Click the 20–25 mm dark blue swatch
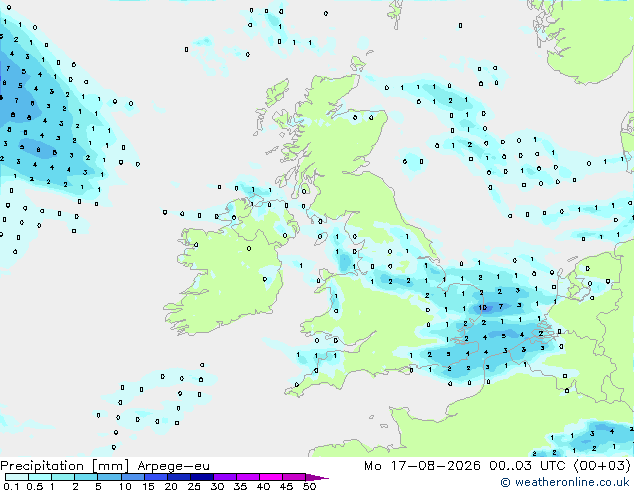The width and height of the screenshot is (634, 490). click(x=179, y=477)
